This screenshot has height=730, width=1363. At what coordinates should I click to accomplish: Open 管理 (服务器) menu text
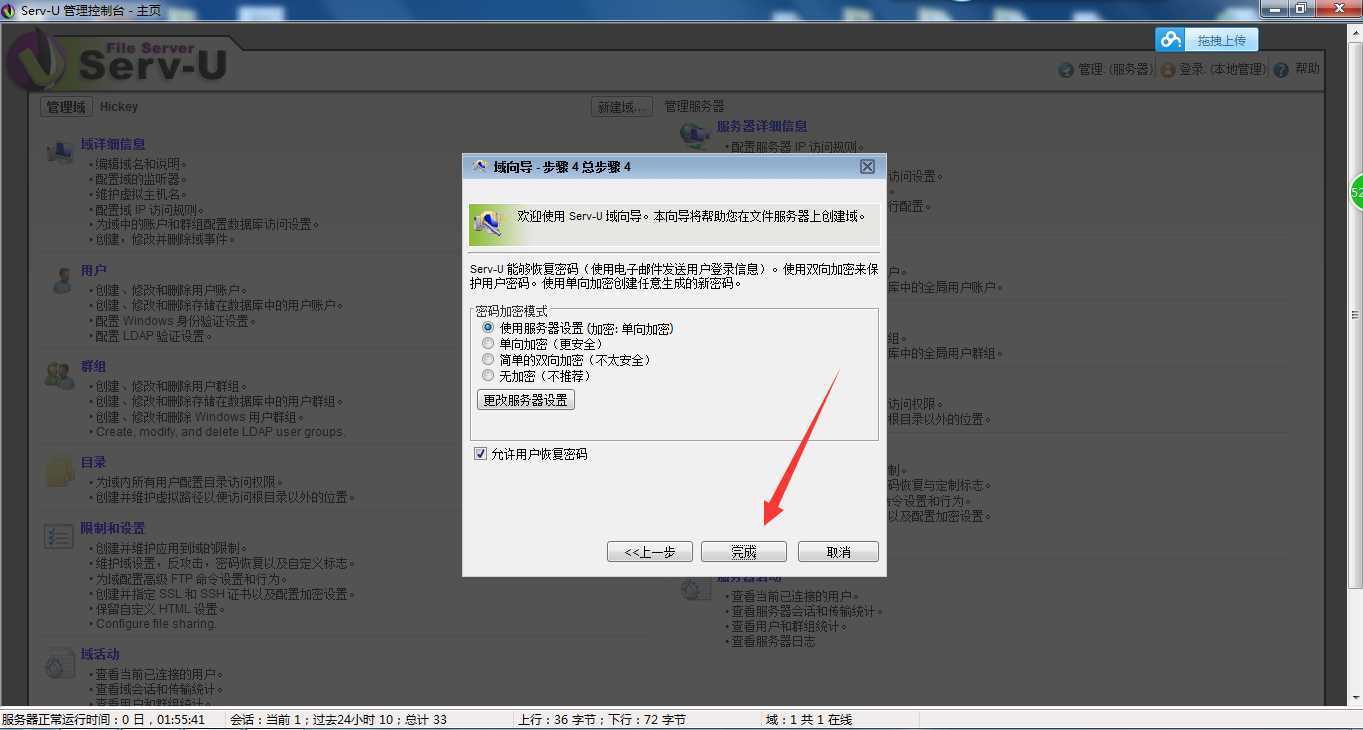tap(1115, 70)
